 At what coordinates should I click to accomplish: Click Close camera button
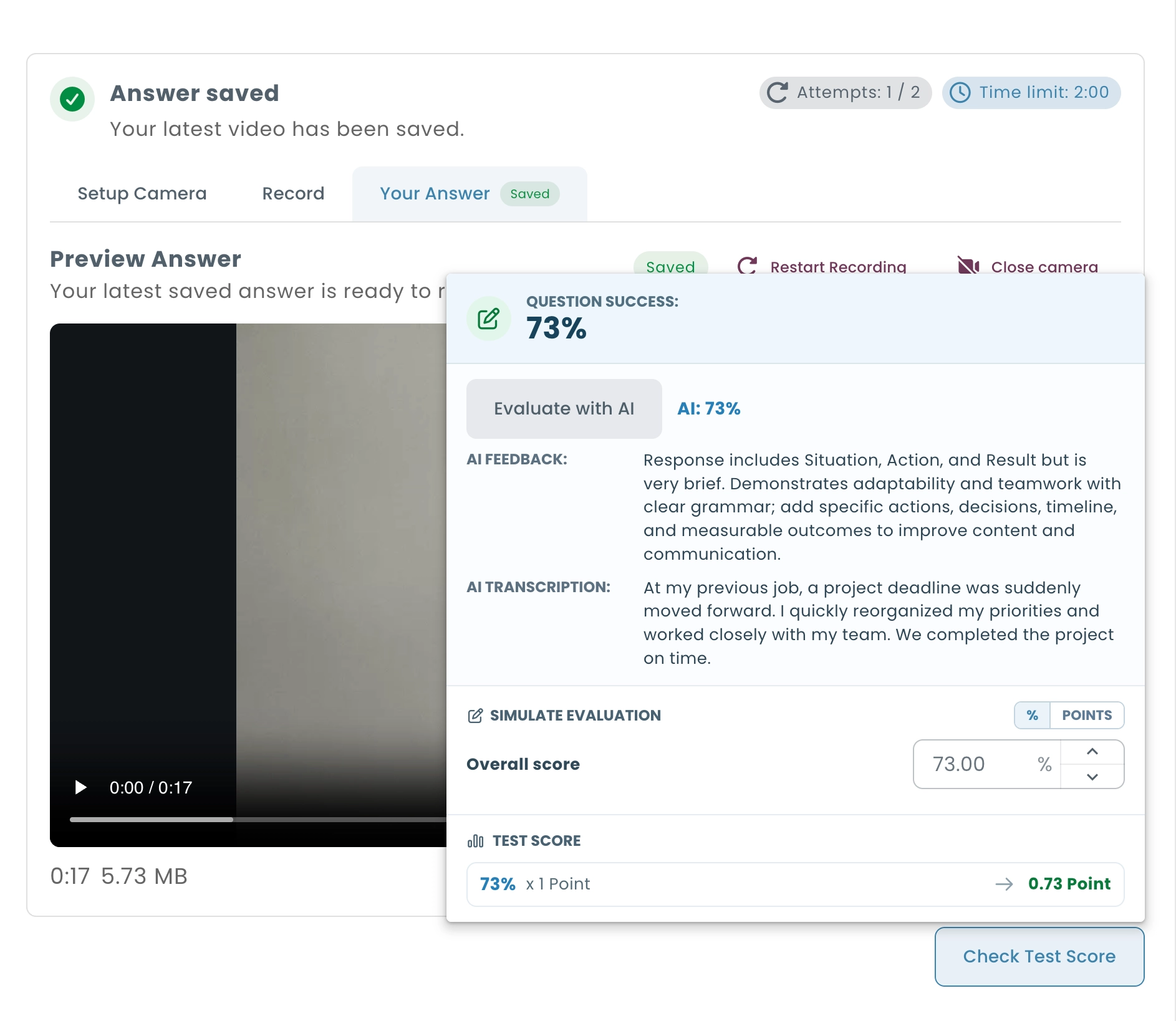pyautogui.click(x=1028, y=266)
